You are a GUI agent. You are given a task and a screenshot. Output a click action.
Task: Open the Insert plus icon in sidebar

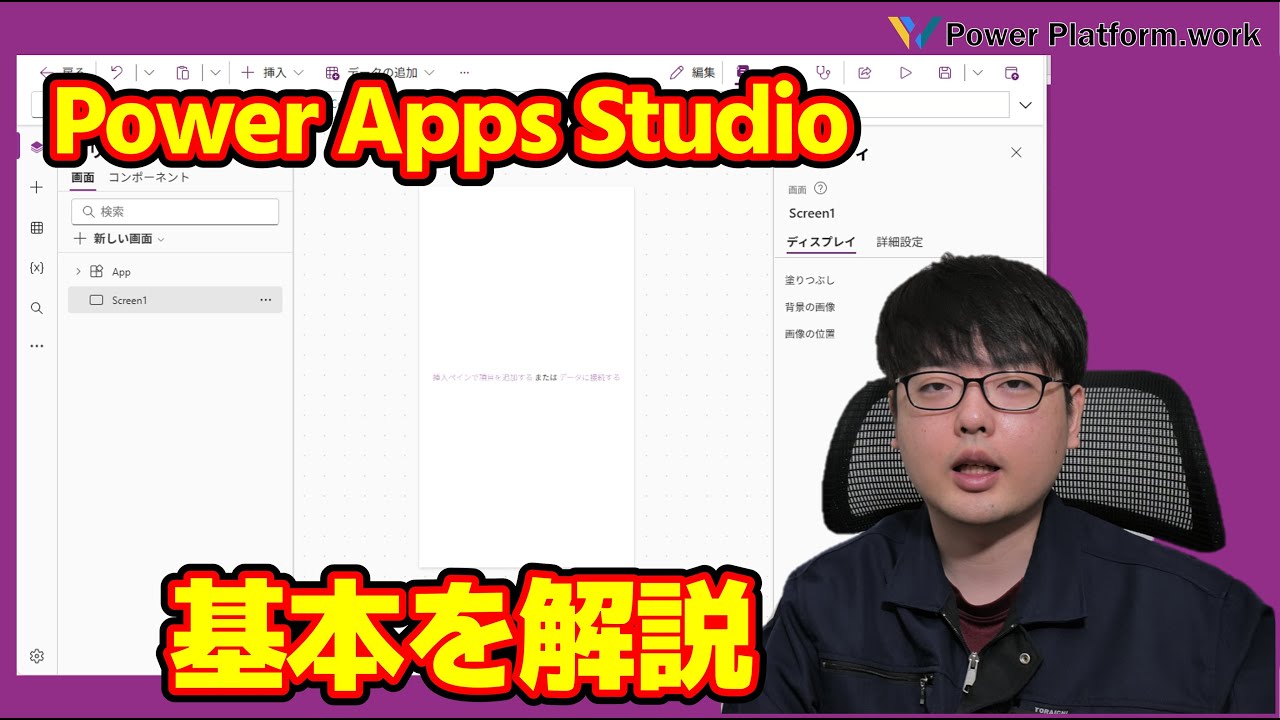click(37, 187)
